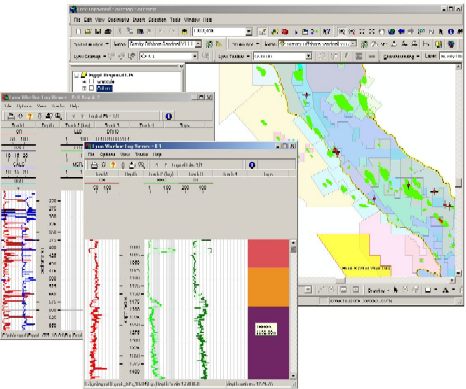
Task: Open the Tools menu in the map window
Action: 175,20
